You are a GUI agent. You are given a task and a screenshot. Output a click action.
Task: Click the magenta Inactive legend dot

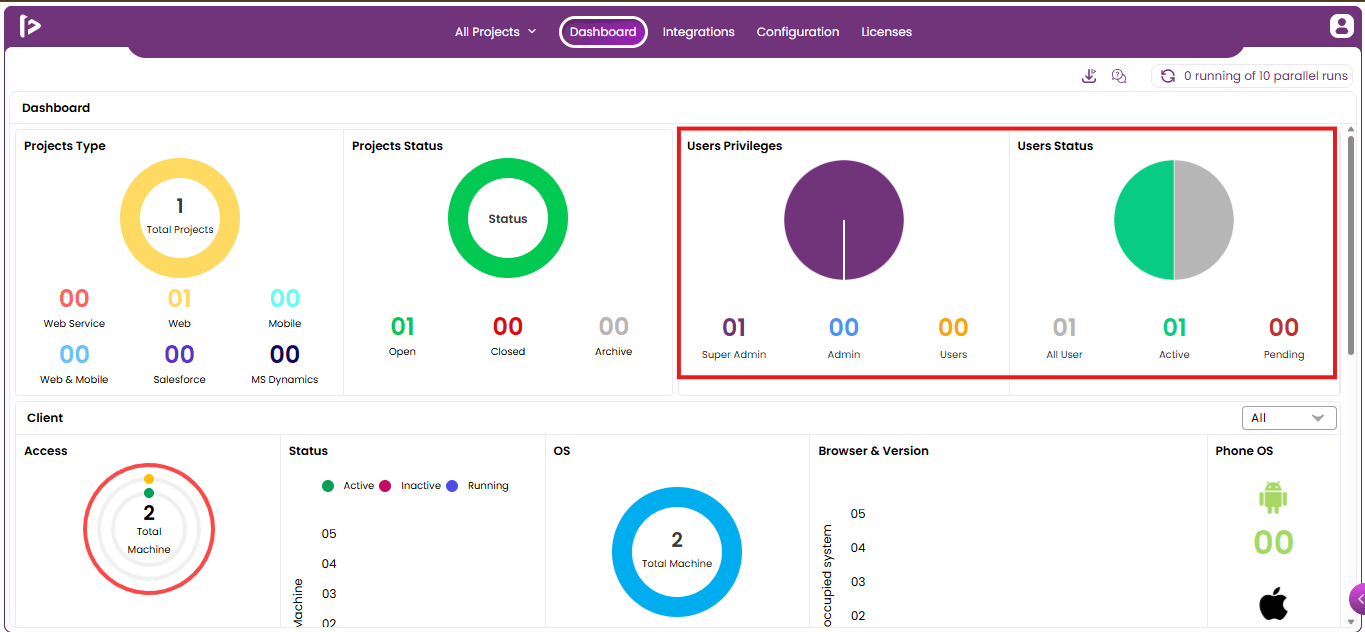click(385, 486)
